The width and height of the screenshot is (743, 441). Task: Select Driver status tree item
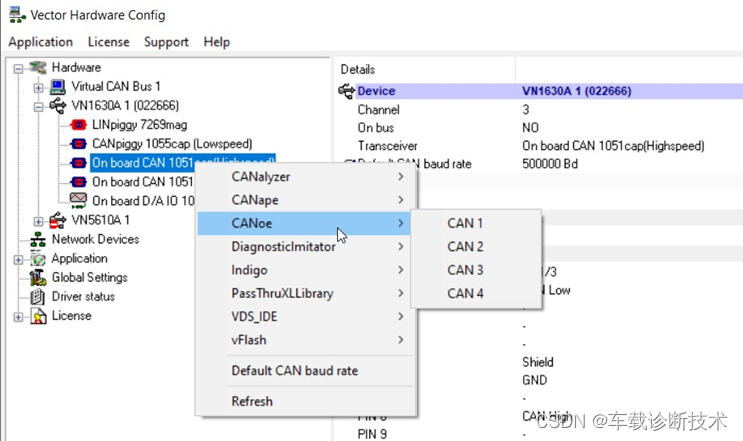pos(83,297)
